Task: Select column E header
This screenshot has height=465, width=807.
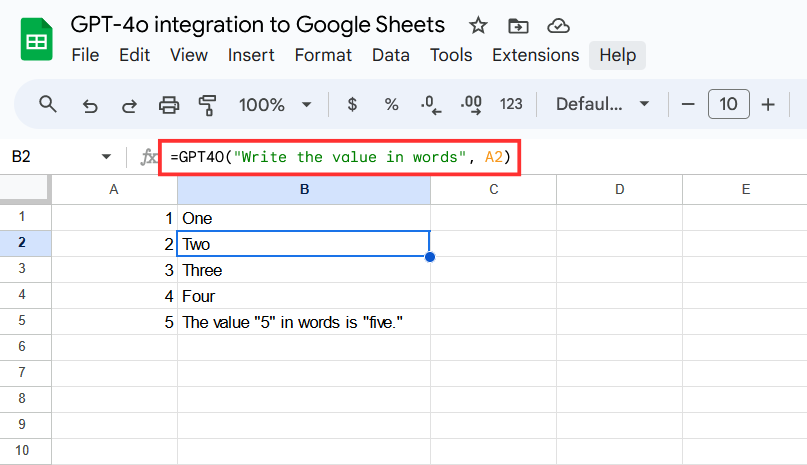Action: (x=745, y=190)
